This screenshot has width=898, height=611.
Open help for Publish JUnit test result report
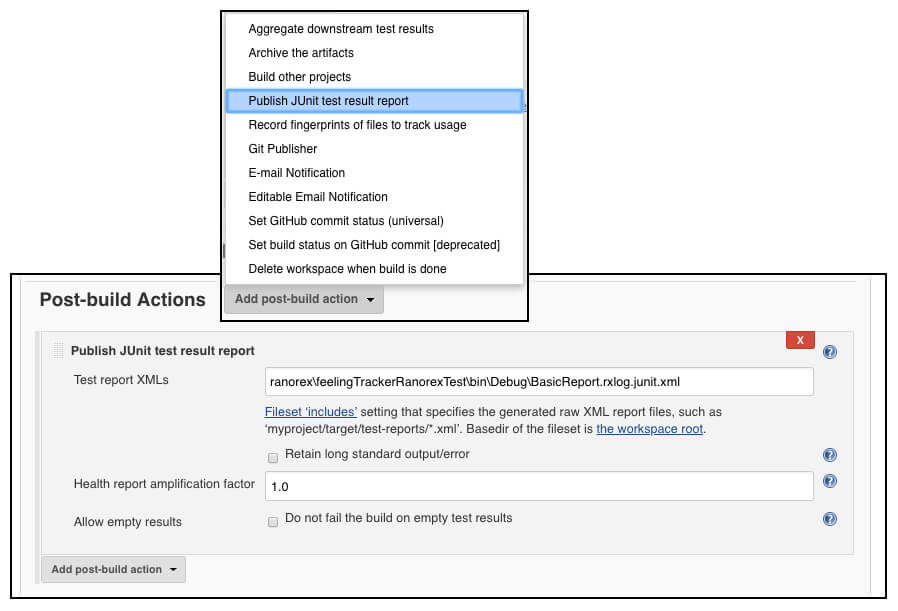tap(829, 352)
